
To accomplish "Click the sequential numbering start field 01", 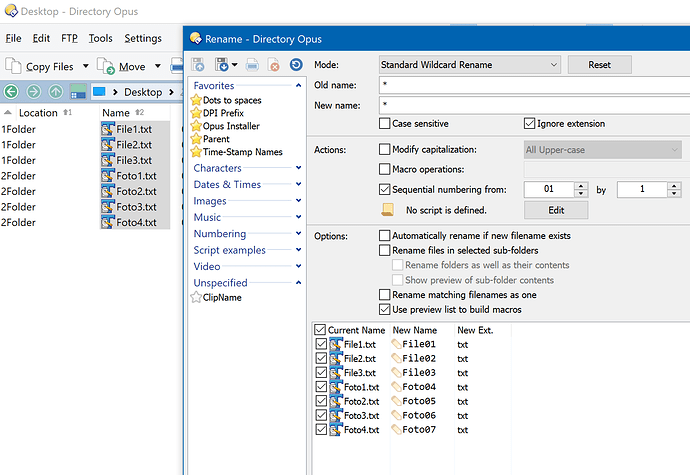I will pos(549,189).
